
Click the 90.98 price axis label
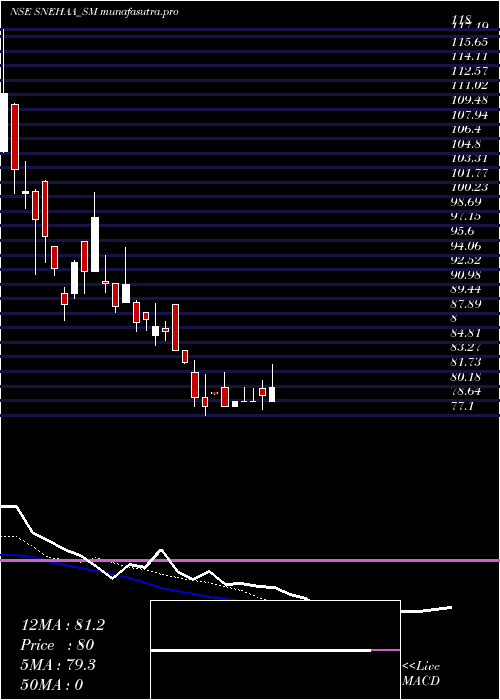[466, 275]
